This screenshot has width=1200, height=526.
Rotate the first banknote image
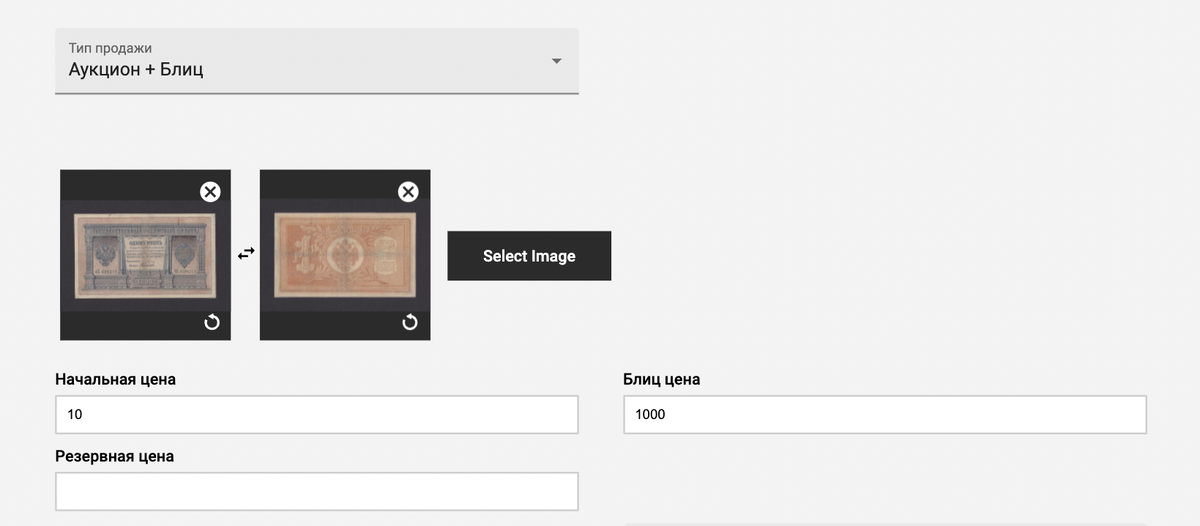[x=211, y=322]
